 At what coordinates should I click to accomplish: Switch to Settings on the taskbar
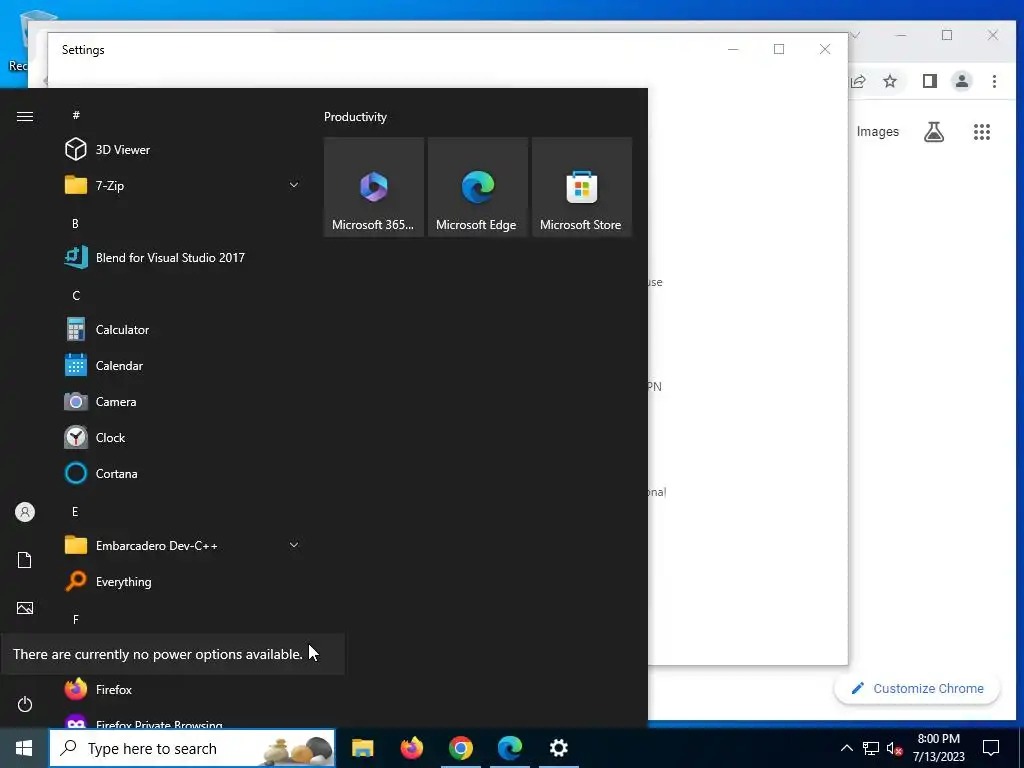click(x=558, y=748)
